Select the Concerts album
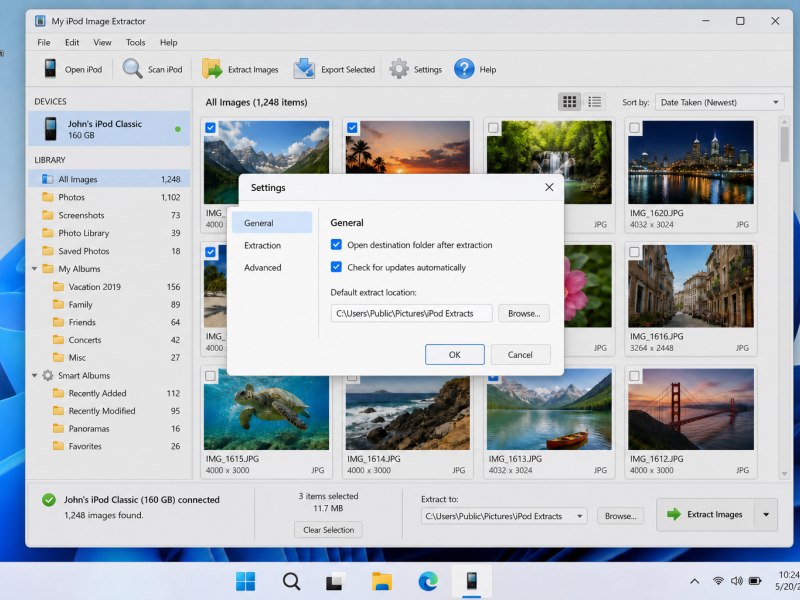 (109, 340)
